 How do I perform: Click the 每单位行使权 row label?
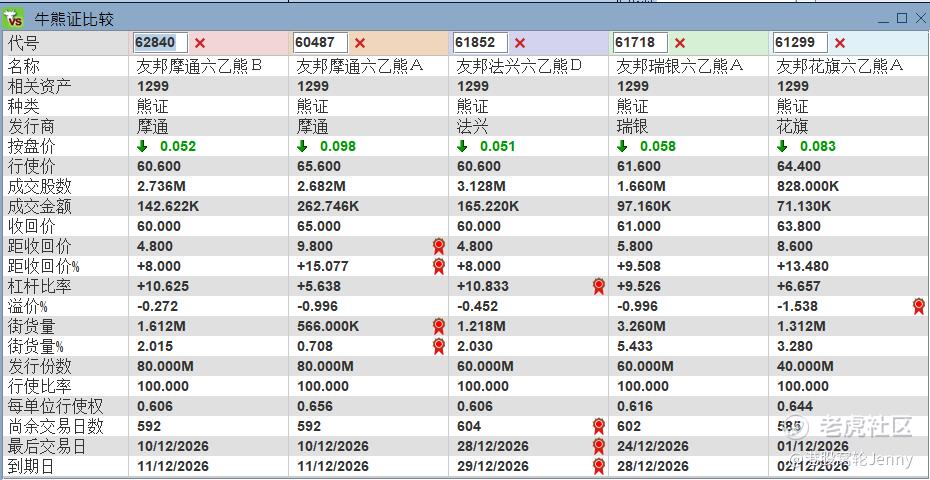pos(55,406)
